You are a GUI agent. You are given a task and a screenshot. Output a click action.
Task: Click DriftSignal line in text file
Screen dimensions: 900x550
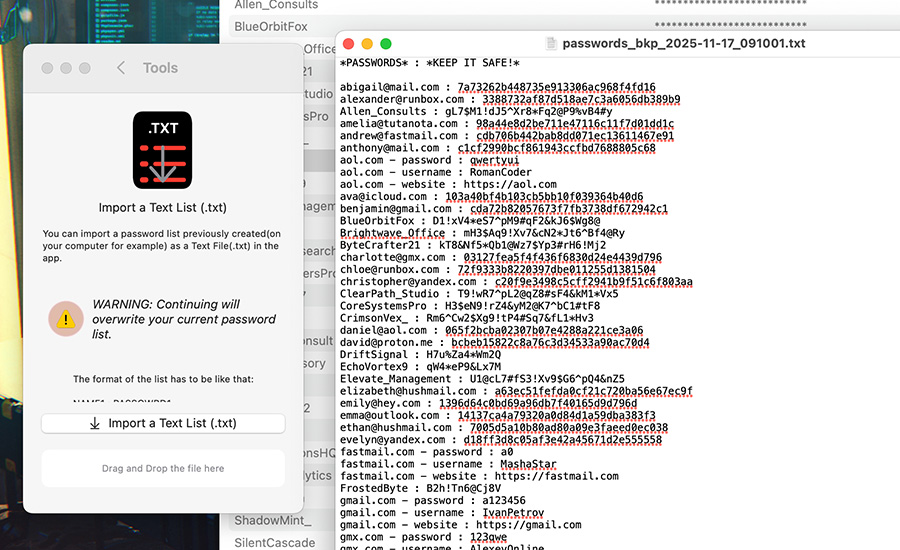coord(420,354)
